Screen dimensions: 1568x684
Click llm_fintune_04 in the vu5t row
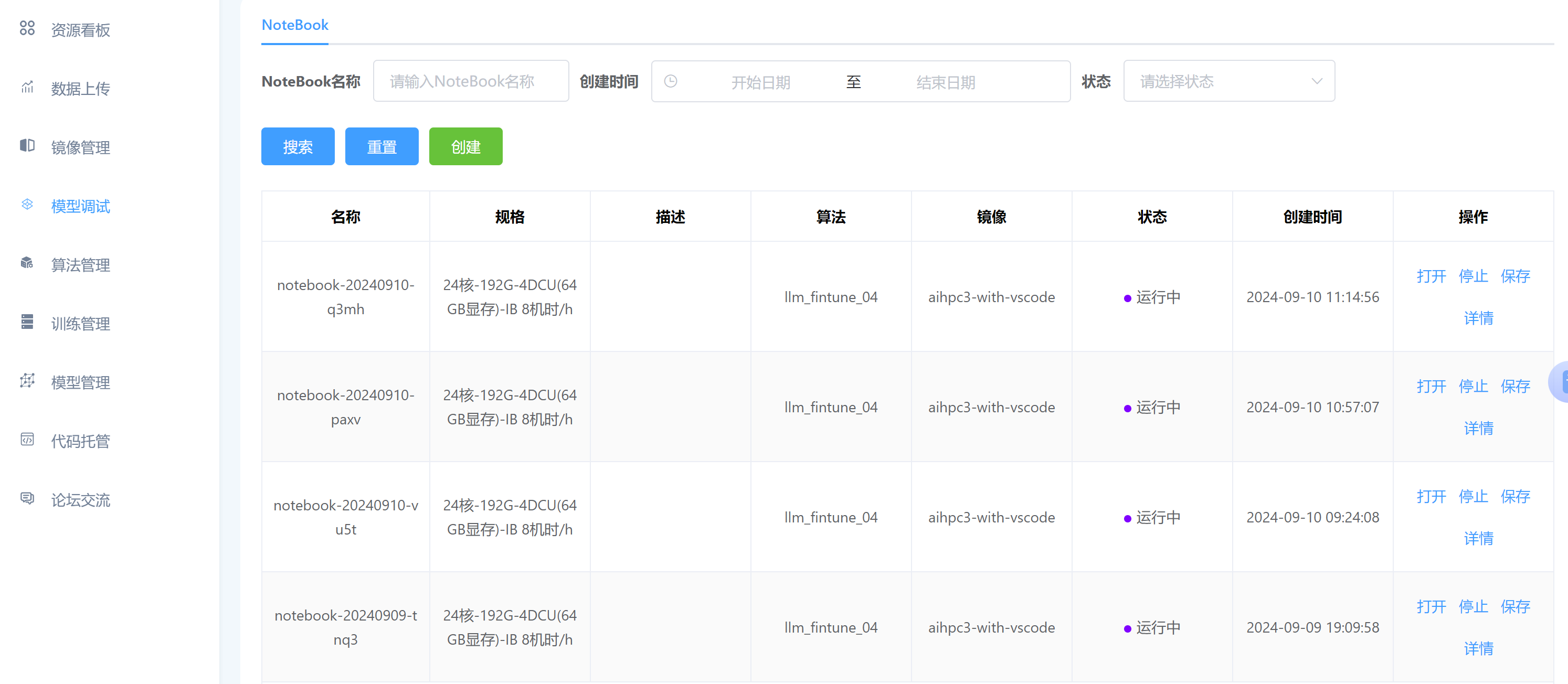(831, 517)
